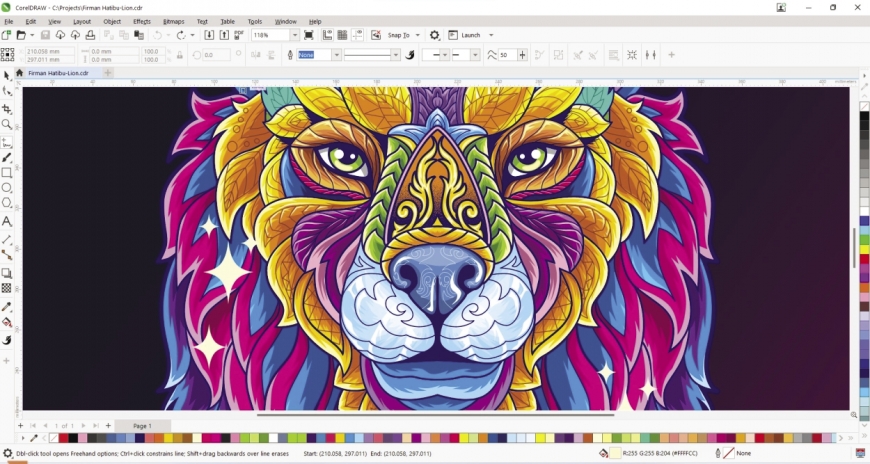Expand the redo history dropdown arrow

tap(193, 35)
